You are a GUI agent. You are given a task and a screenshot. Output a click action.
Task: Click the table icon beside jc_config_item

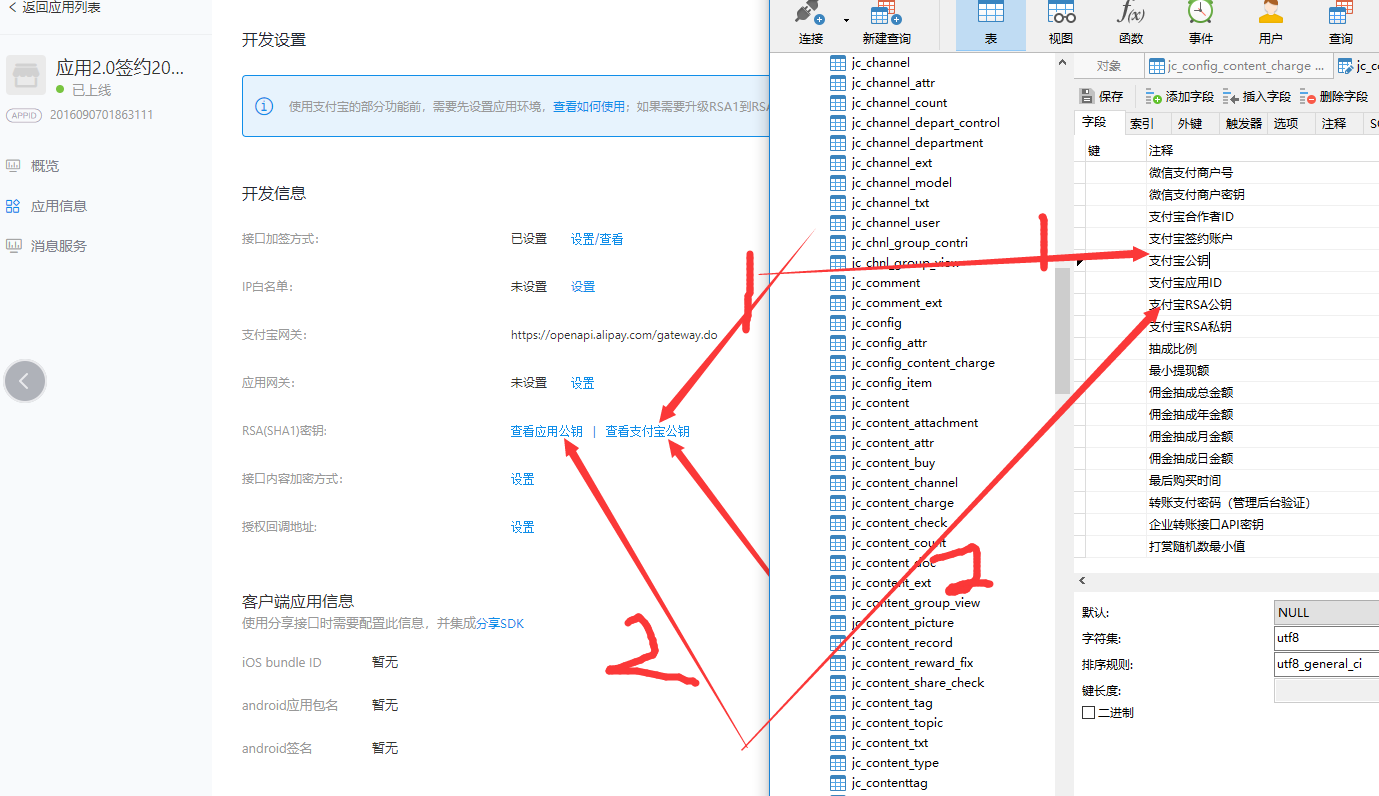point(838,383)
